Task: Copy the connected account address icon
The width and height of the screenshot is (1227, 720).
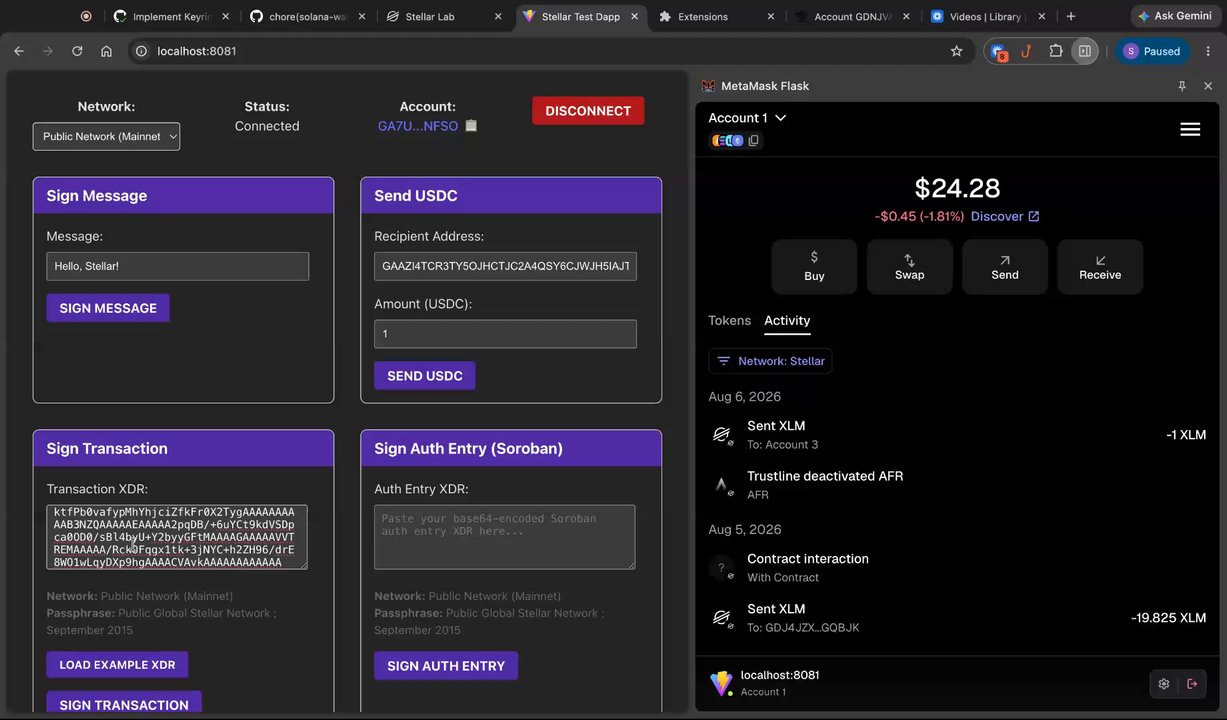Action: click(472, 126)
